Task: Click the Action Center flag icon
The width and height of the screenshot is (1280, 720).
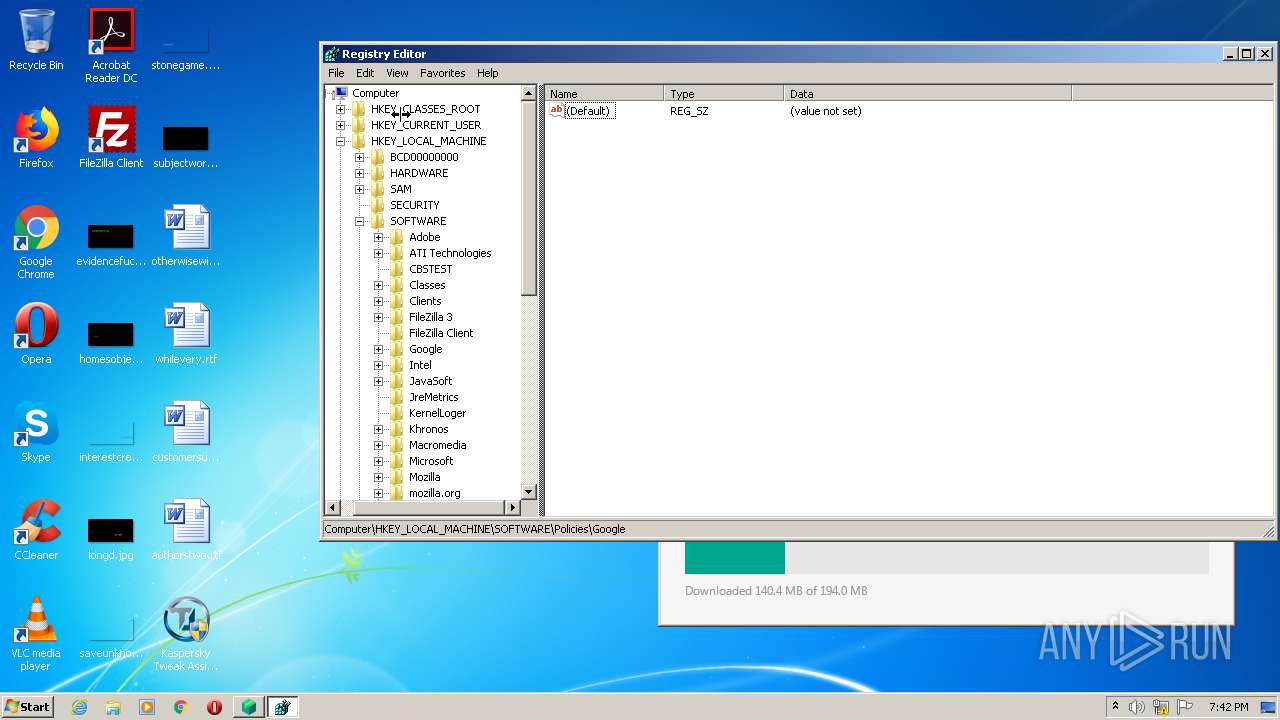Action: click(x=1185, y=707)
